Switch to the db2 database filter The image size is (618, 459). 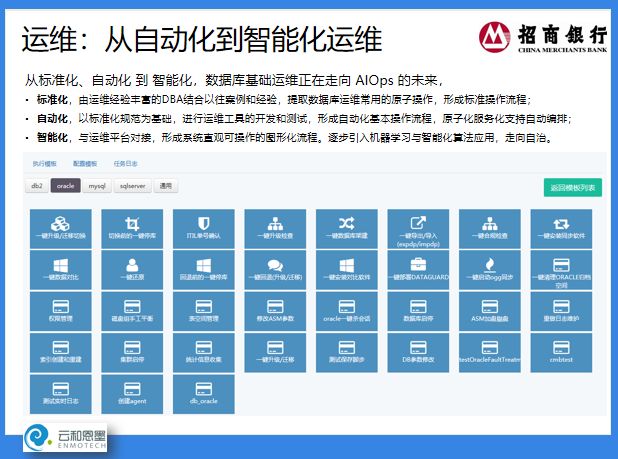point(36,186)
